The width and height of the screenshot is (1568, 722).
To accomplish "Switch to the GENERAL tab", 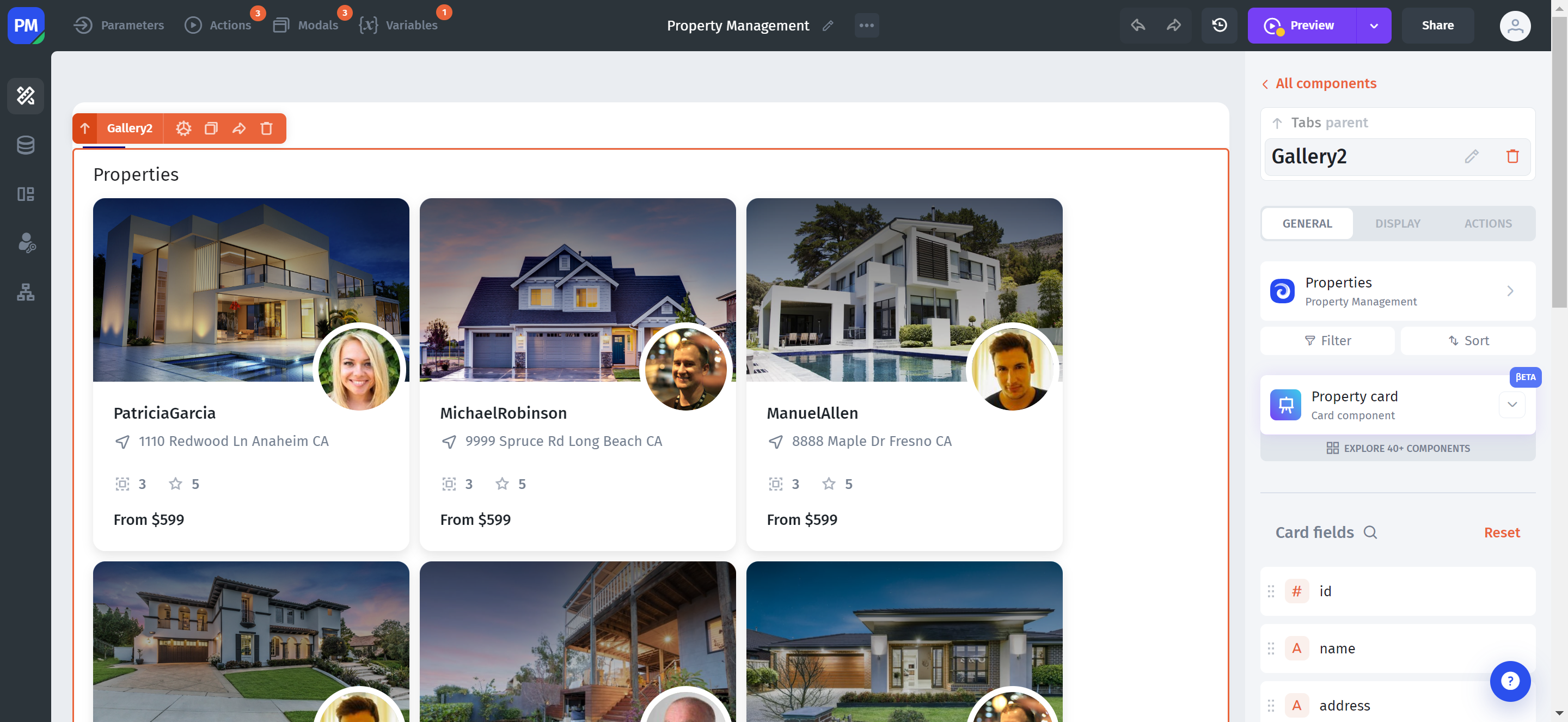I will (x=1307, y=223).
